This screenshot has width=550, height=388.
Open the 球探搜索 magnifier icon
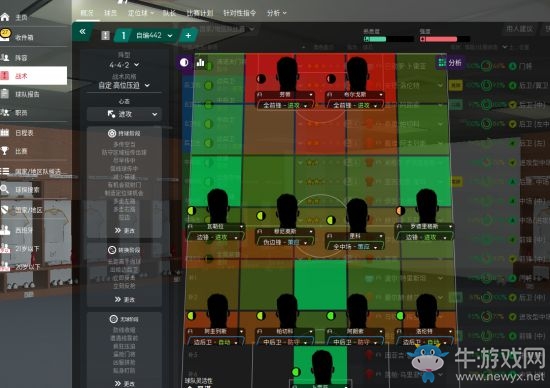[x=5, y=189]
